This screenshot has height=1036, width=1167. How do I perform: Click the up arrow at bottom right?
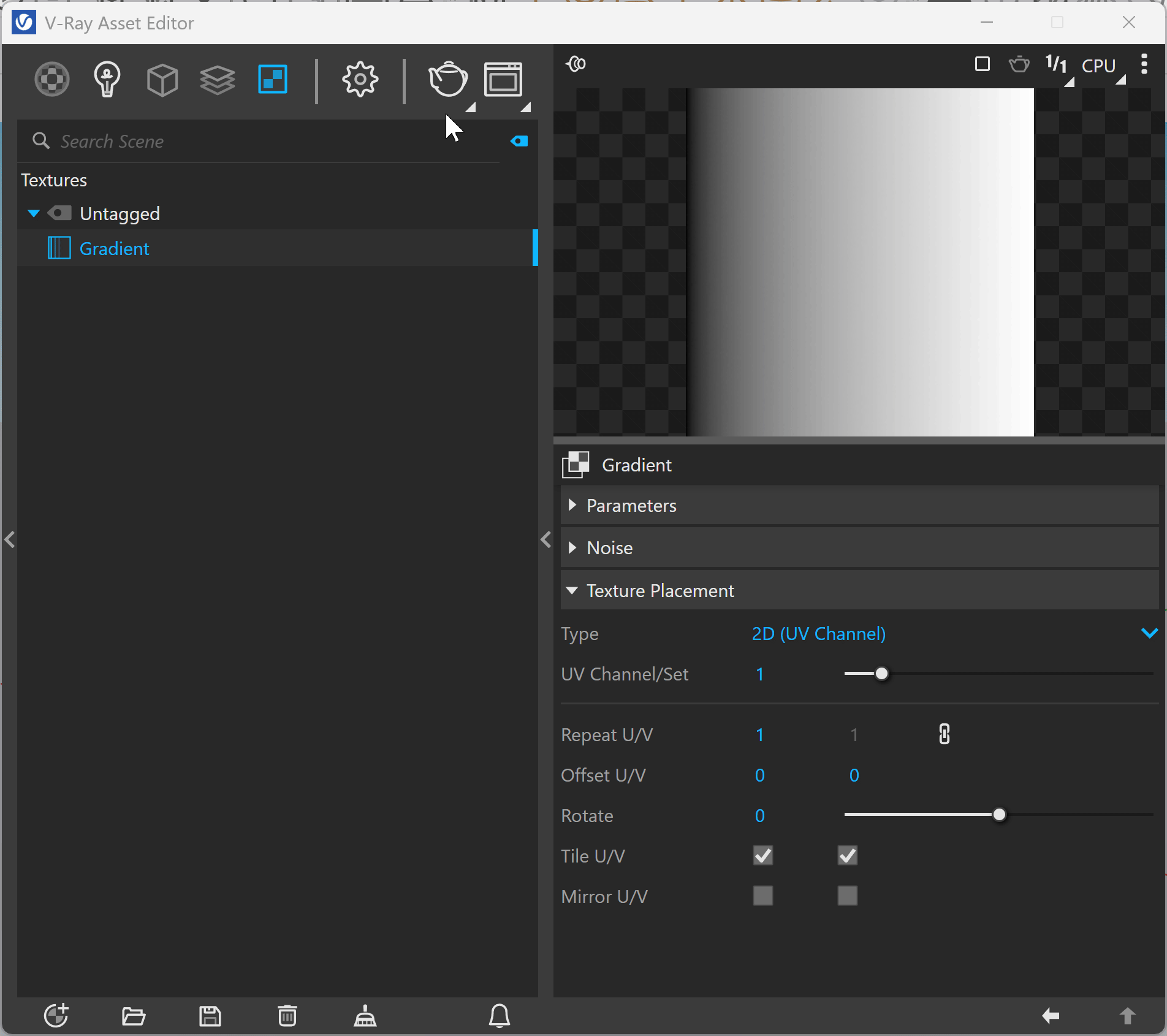pos(1127,1016)
